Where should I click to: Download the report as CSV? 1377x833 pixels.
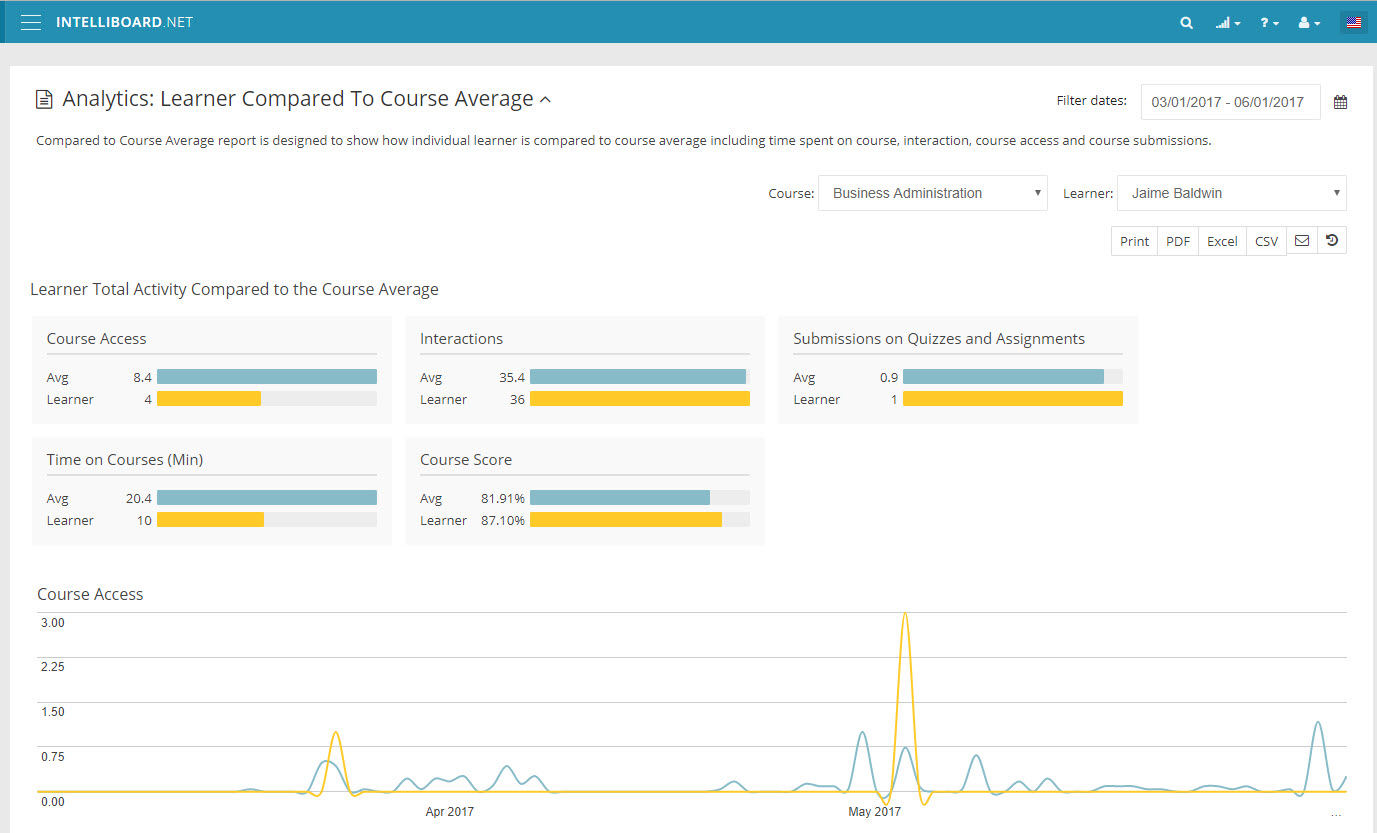pyautogui.click(x=1266, y=241)
